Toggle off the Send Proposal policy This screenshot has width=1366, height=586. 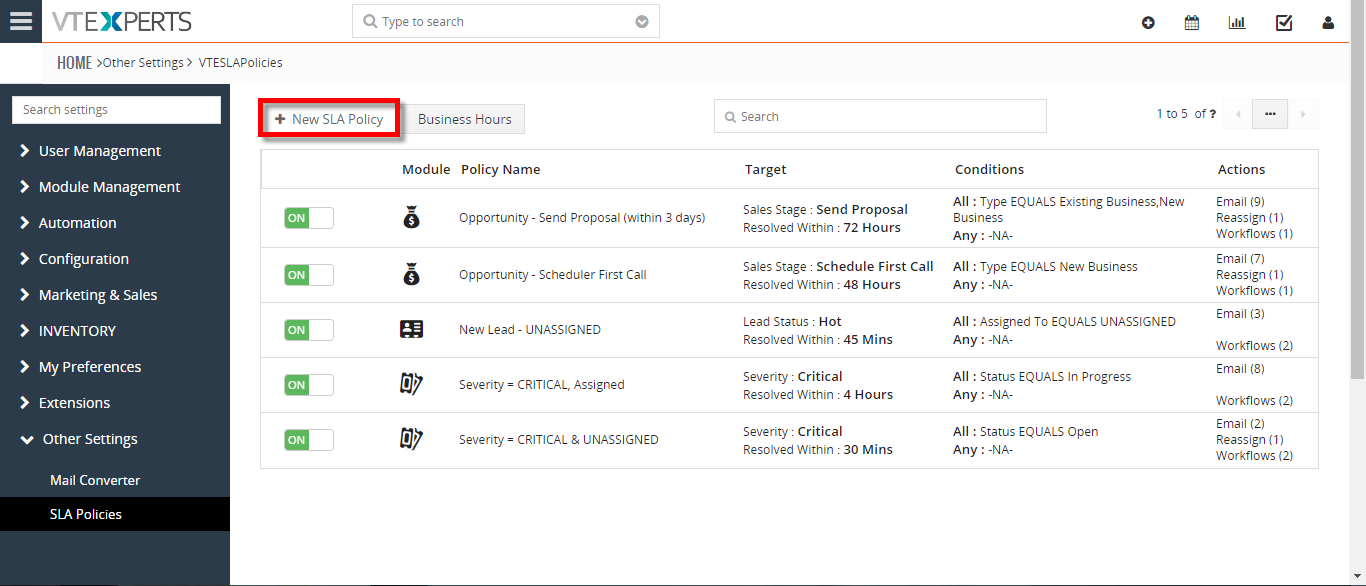[309, 218]
